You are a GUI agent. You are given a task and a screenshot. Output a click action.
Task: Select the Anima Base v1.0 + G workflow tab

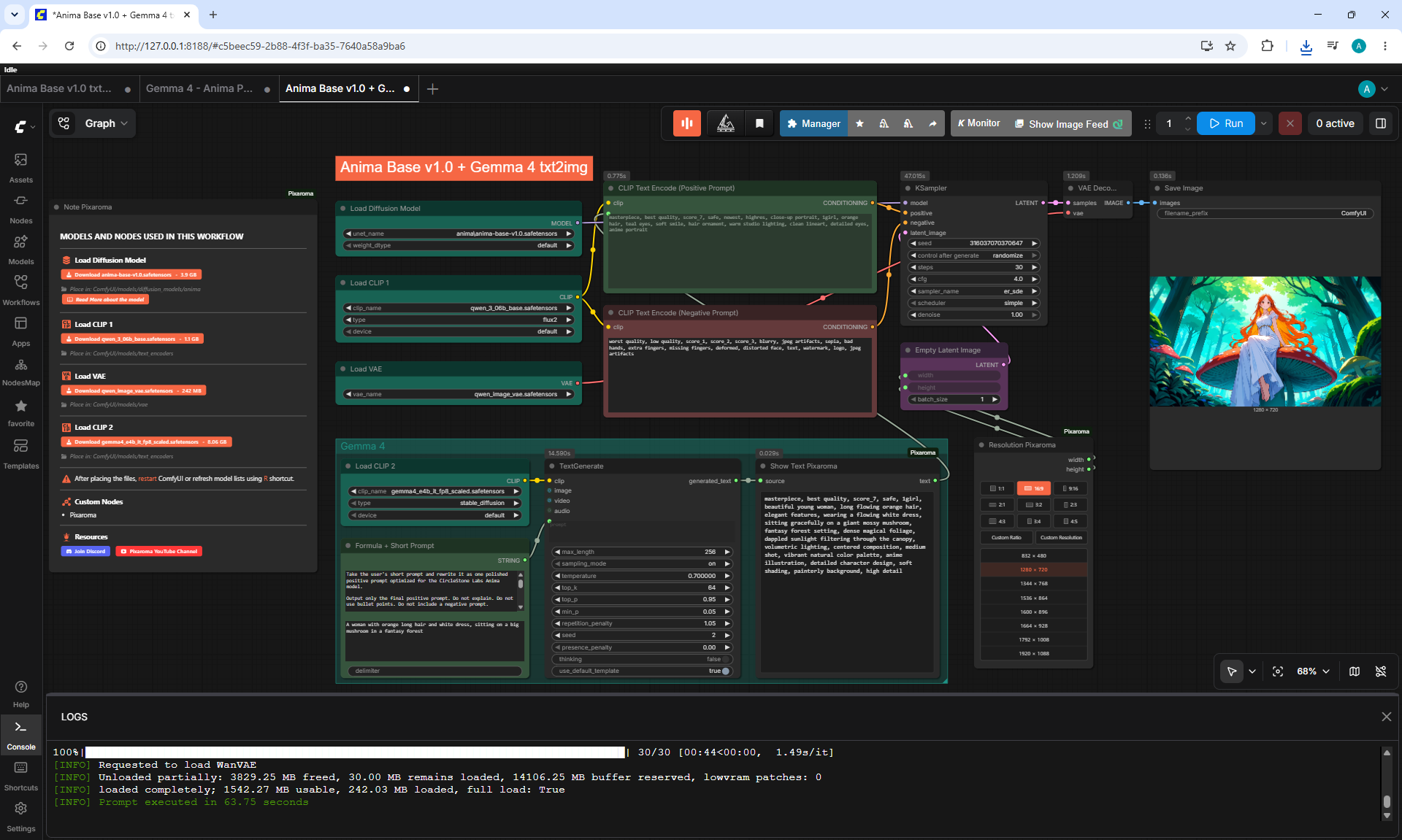coord(348,88)
